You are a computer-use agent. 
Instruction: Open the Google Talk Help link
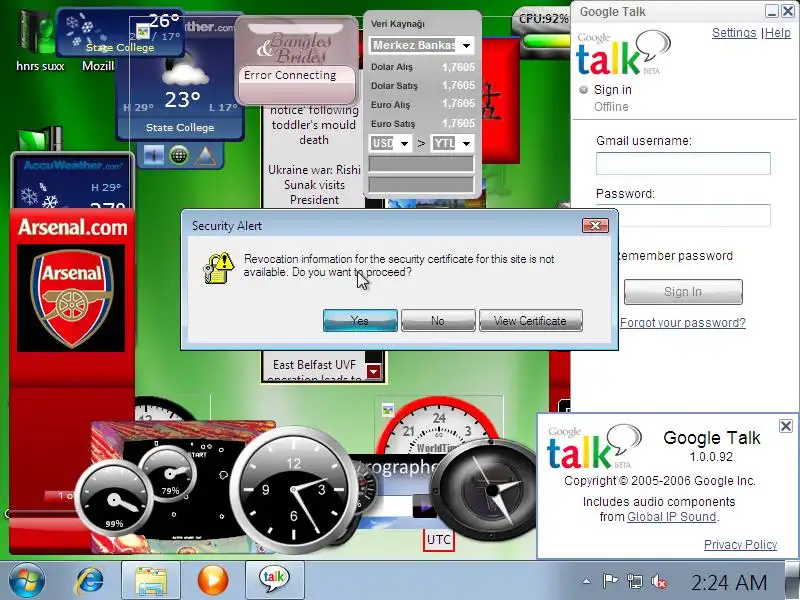tap(778, 33)
